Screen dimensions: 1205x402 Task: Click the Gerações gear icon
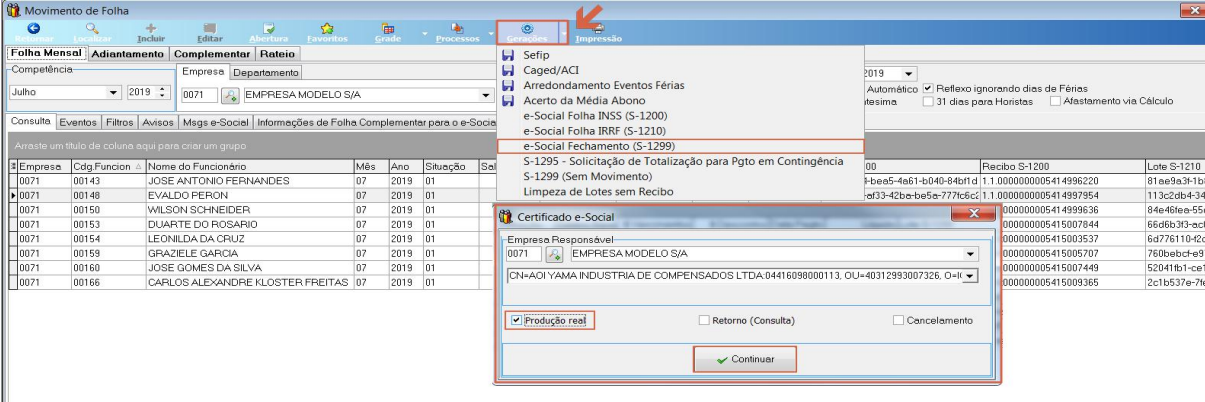527,28
